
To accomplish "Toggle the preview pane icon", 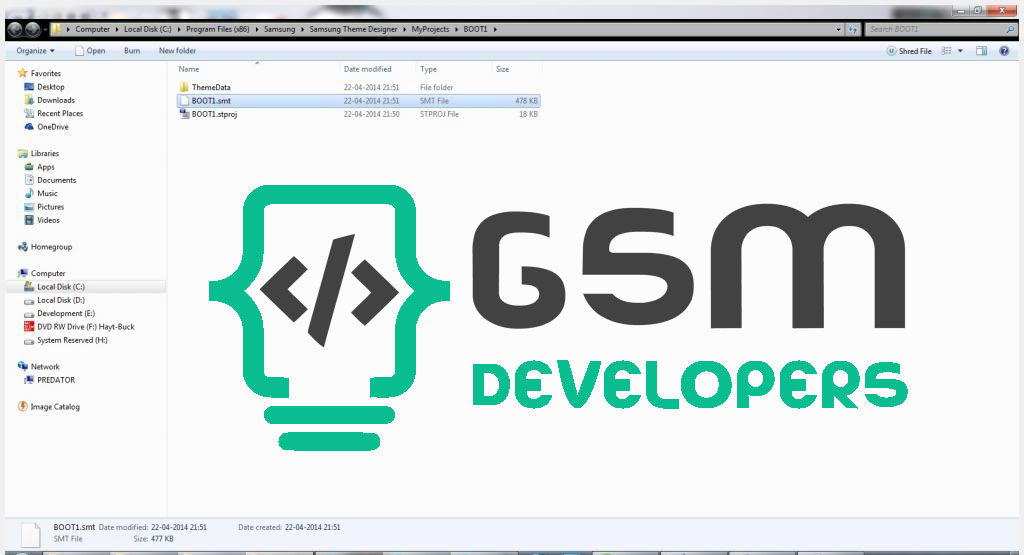I will [981, 51].
